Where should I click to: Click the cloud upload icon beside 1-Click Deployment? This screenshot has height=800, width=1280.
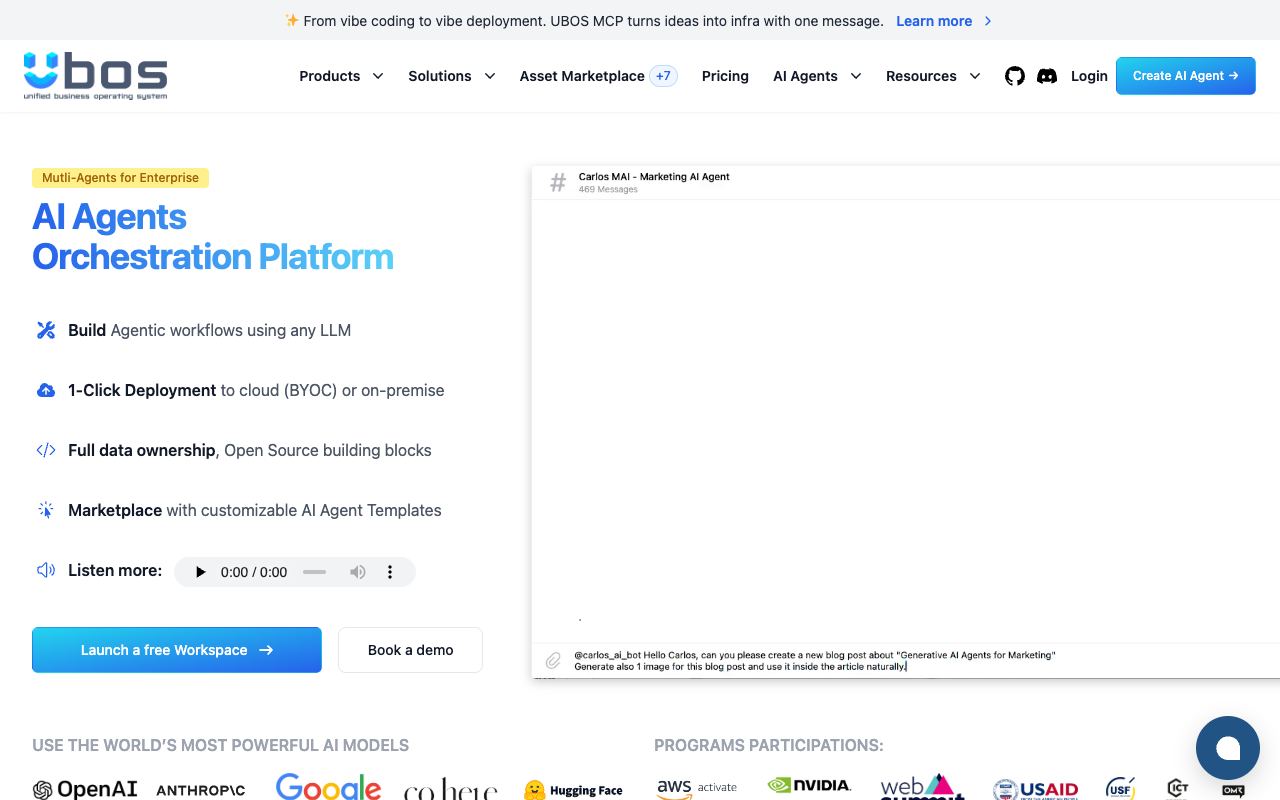tap(46, 390)
